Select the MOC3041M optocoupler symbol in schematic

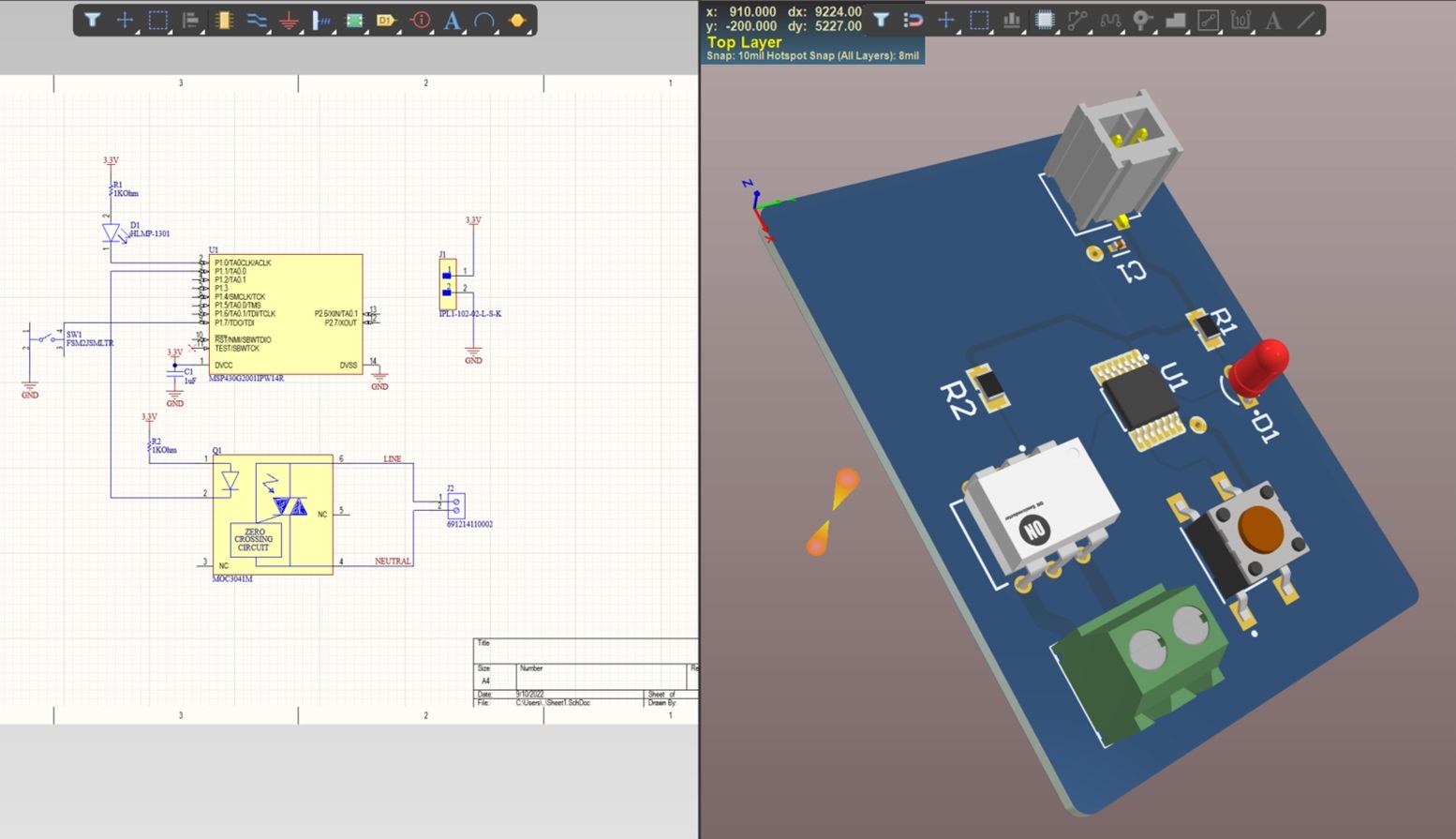273,515
